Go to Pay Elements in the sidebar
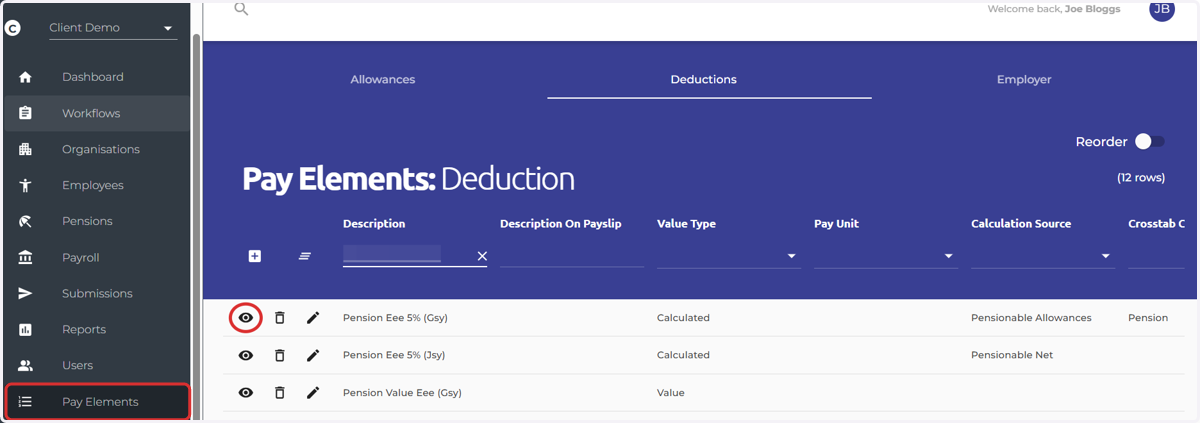The image size is (1200, 423). click(x=100, y=401)
